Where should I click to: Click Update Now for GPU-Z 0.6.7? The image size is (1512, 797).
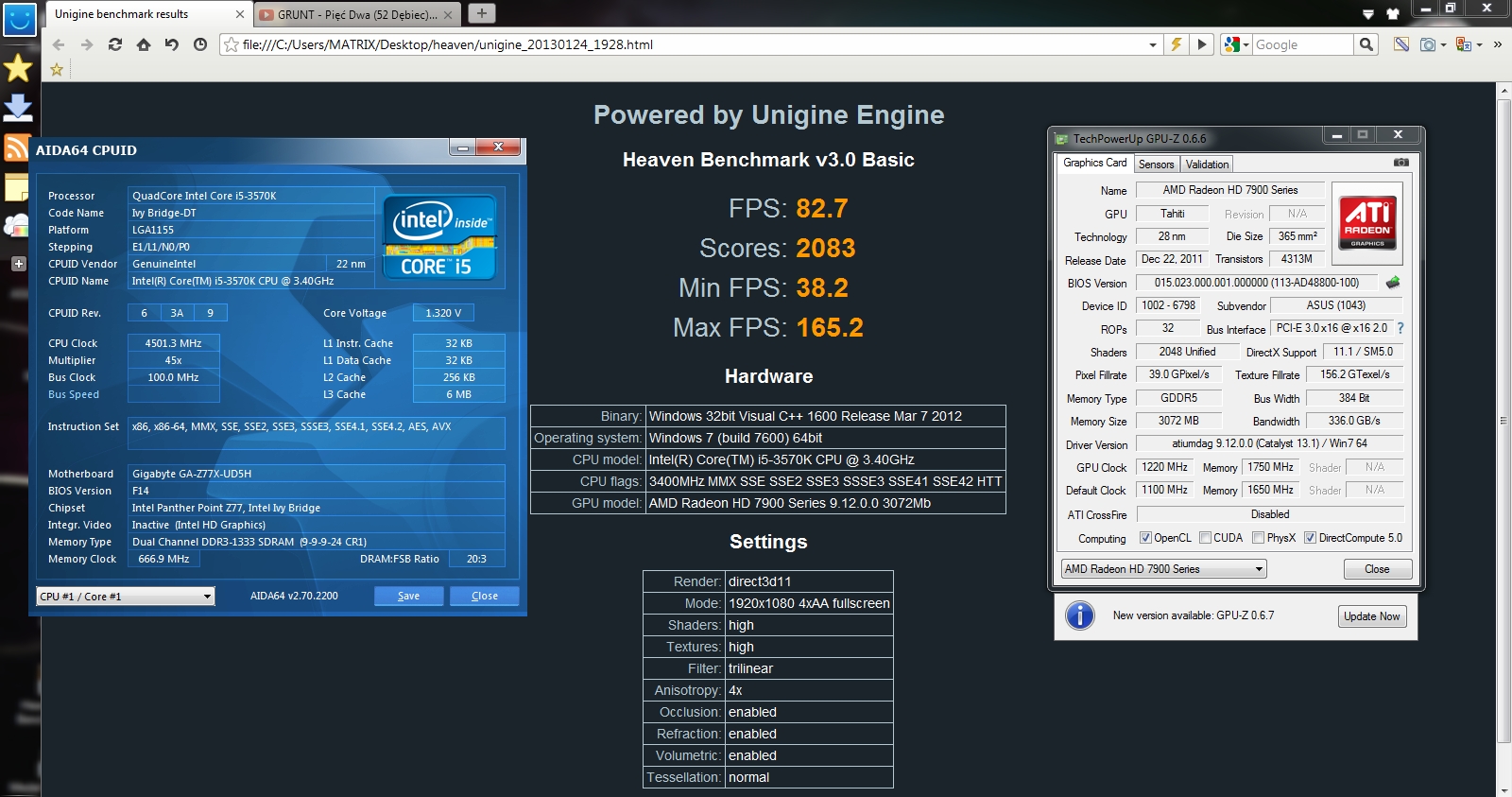tap(1371, 616)
